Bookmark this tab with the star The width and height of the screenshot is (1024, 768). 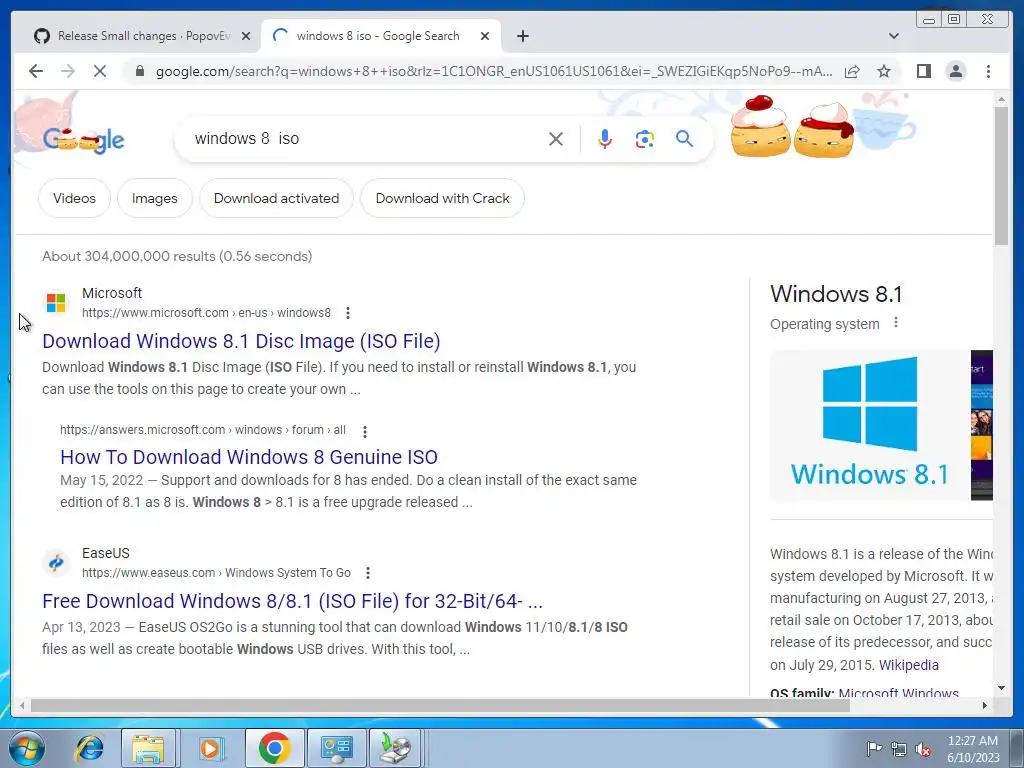click(x=884, y=71)
